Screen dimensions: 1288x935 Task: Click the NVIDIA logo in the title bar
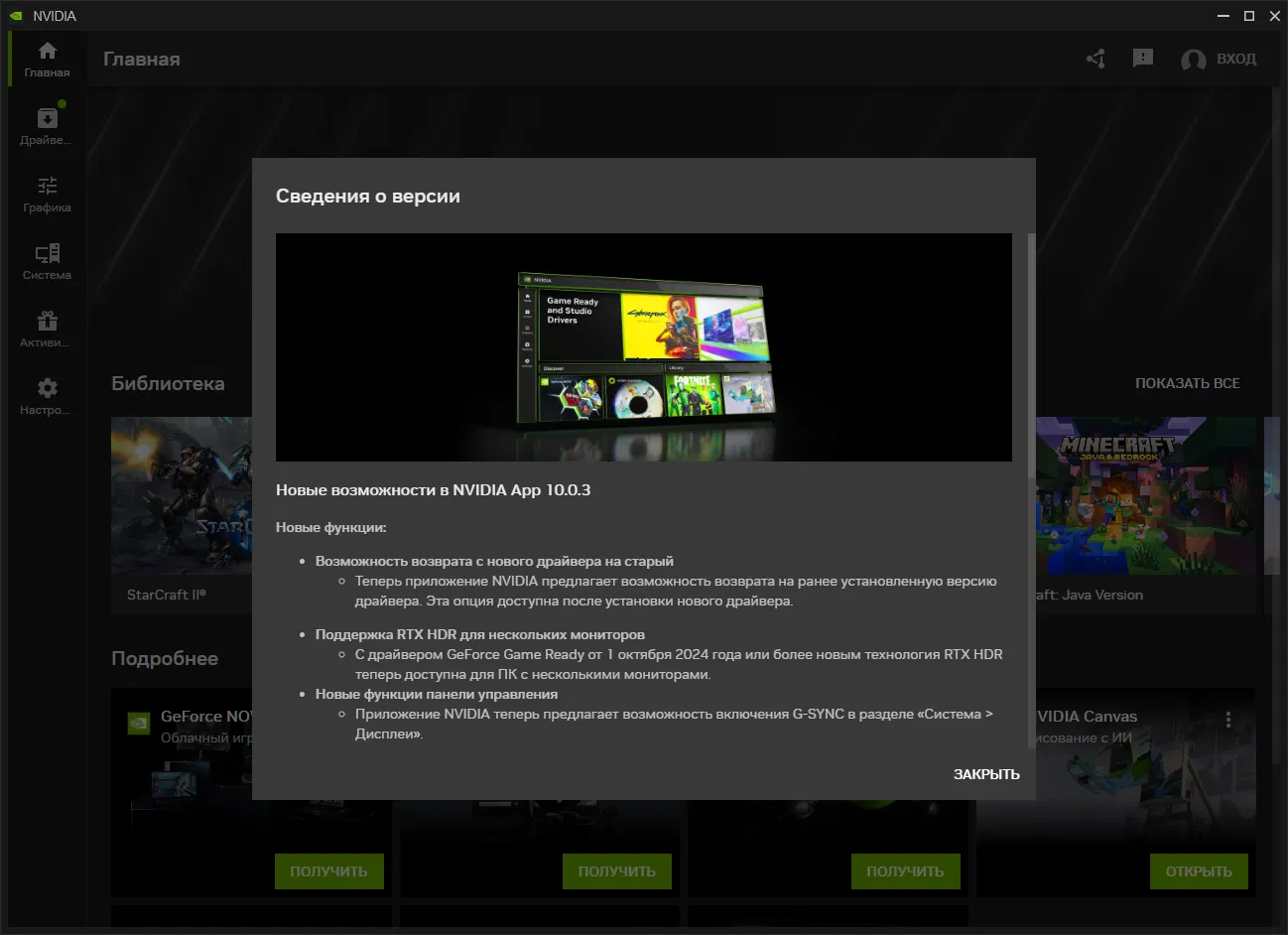[16, 16]
